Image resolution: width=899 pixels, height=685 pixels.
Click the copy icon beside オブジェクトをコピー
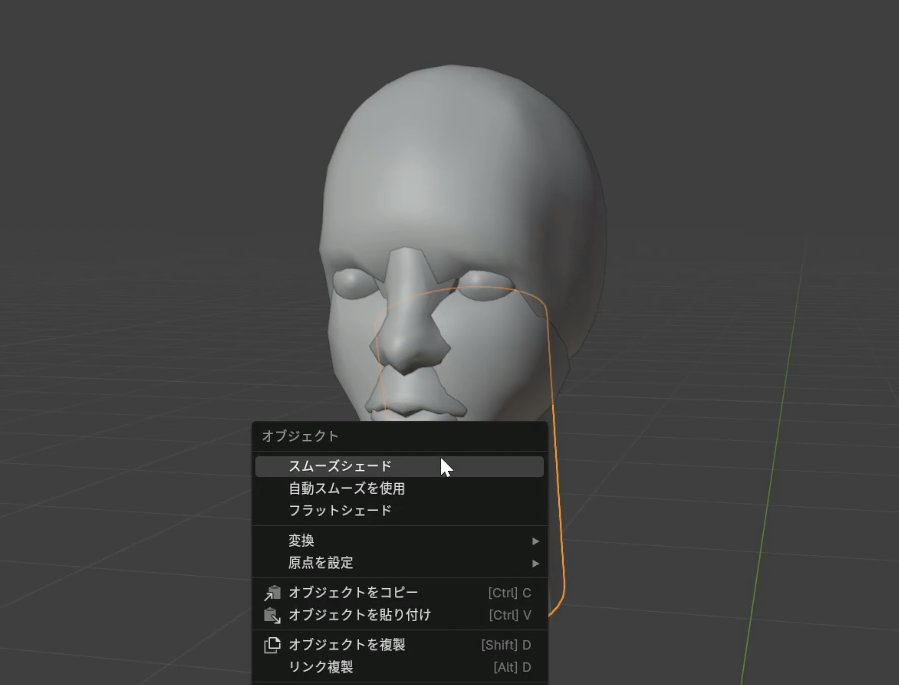pyautogui.click(x=272, y=593)
